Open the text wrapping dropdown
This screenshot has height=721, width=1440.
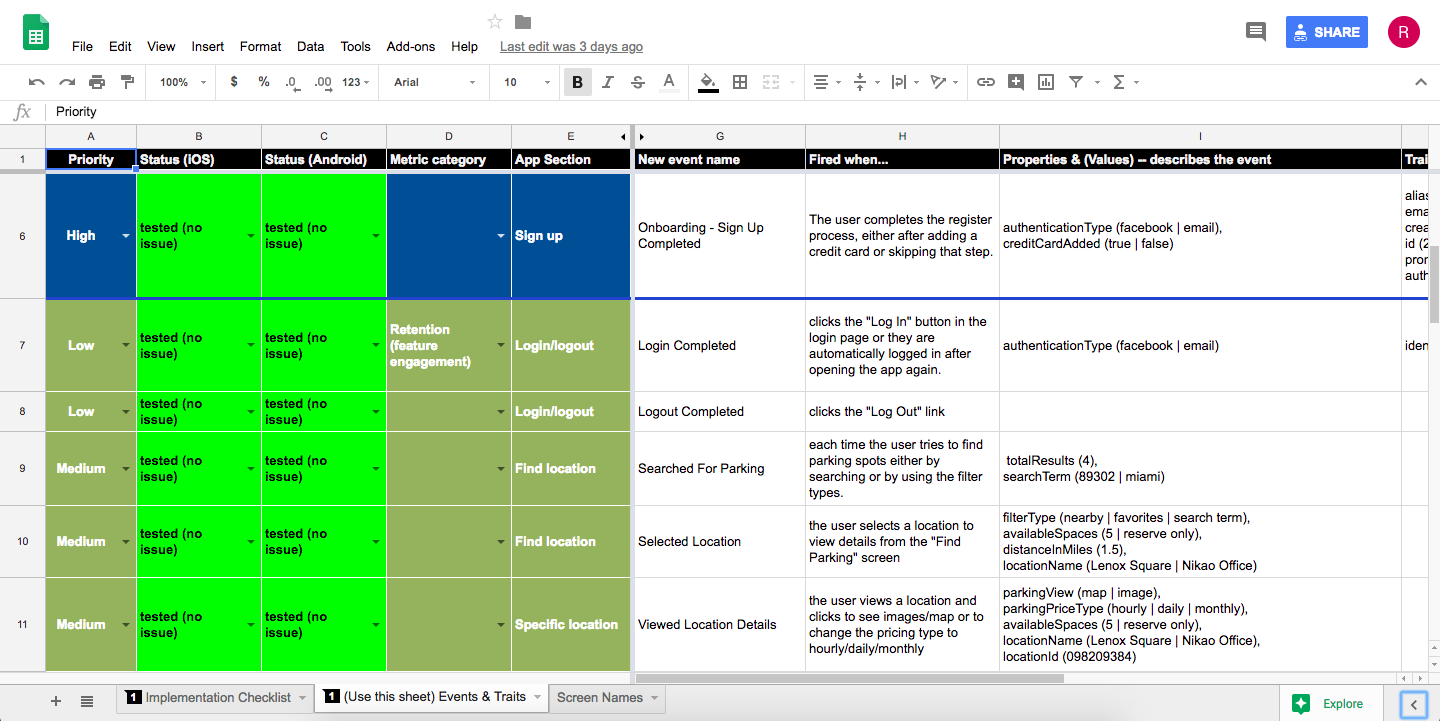pyautogui.click(x=905, y=82)
